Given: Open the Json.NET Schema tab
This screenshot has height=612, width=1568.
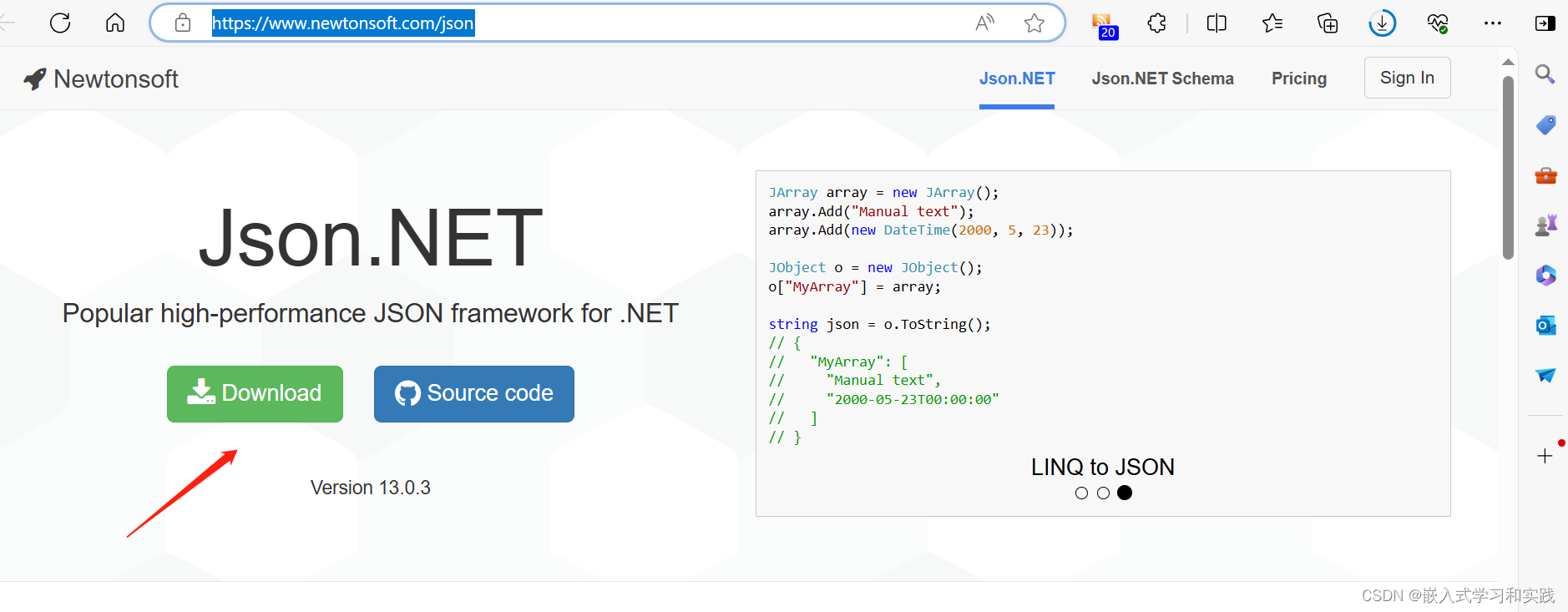Looking at the screenshot, I should coord(1162,78).
